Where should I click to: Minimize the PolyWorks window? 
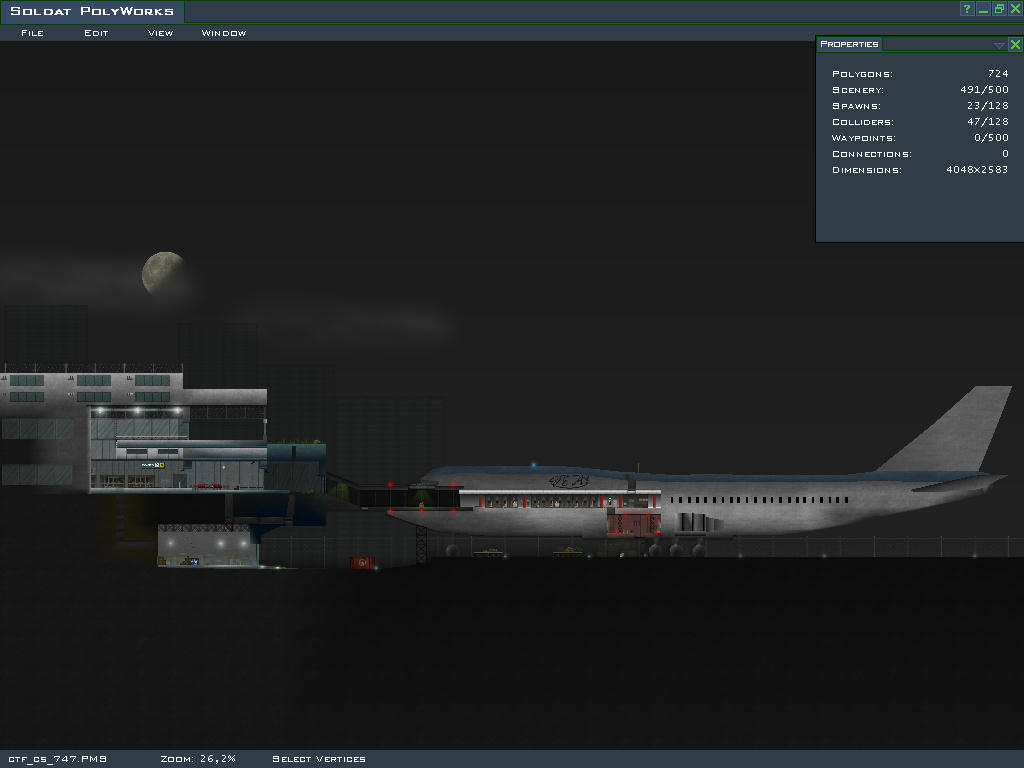983,9
